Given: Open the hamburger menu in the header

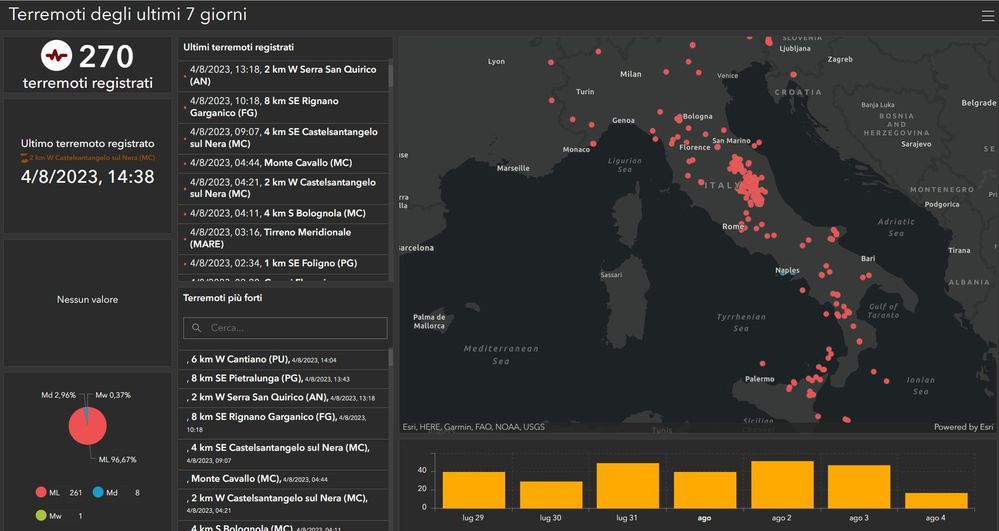Looking at the screenshot, I should coord(987,15).
